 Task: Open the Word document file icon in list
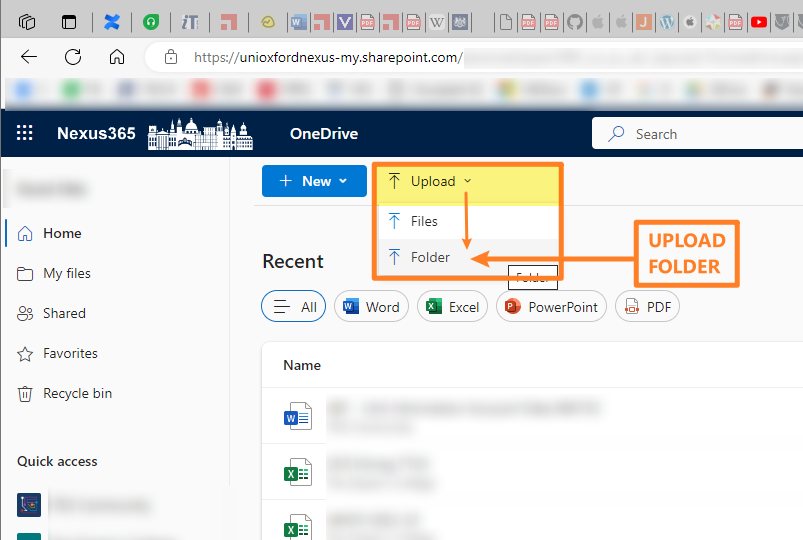[x=298, y=416]
